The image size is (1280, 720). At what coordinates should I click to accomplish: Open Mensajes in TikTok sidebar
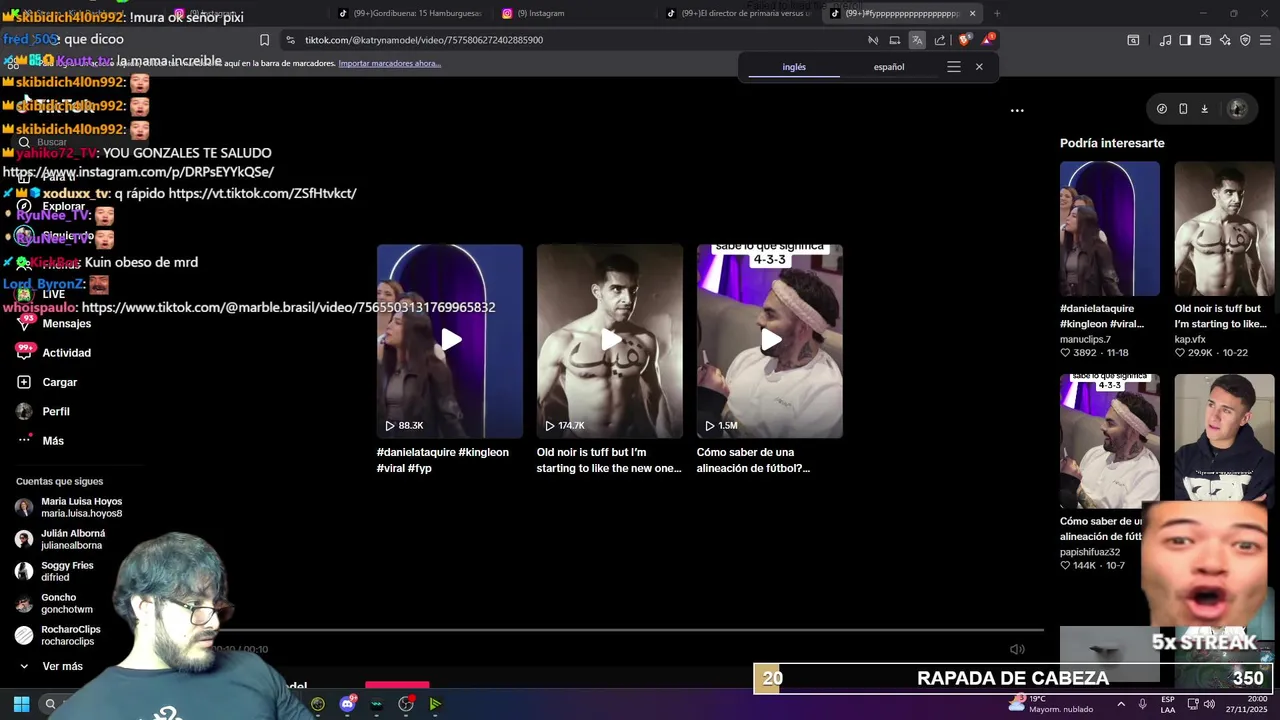coord(54,324)
